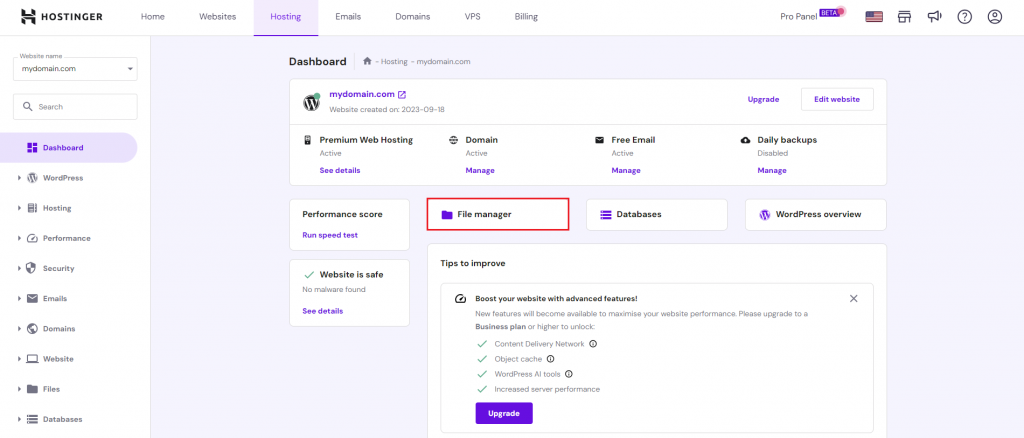Image resolution: width=1024 pixels, height=438 pixels.
Task: Open the user profile icon
Action: point(994,17)
